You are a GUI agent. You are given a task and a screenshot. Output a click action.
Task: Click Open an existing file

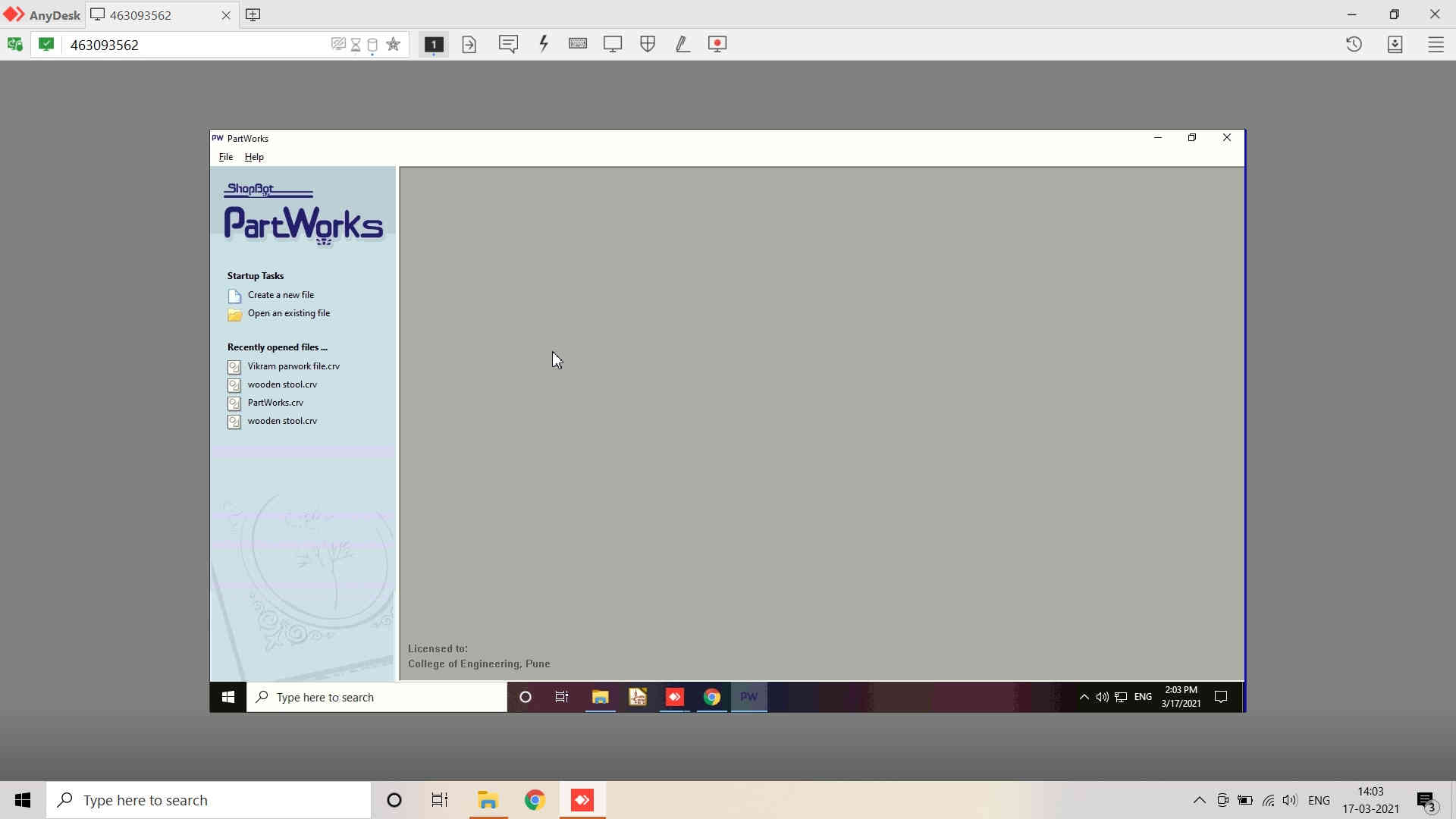289,313
